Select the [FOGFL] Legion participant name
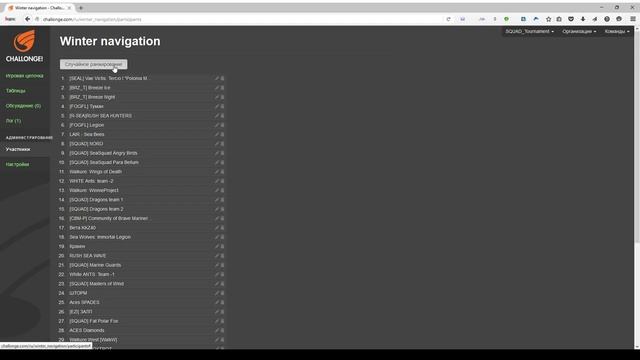 pos(87,125)
